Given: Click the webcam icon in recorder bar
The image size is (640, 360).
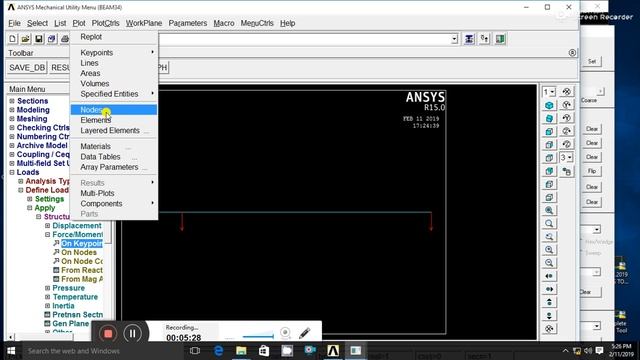Looking at the screenshot, I should pos(285,333).
